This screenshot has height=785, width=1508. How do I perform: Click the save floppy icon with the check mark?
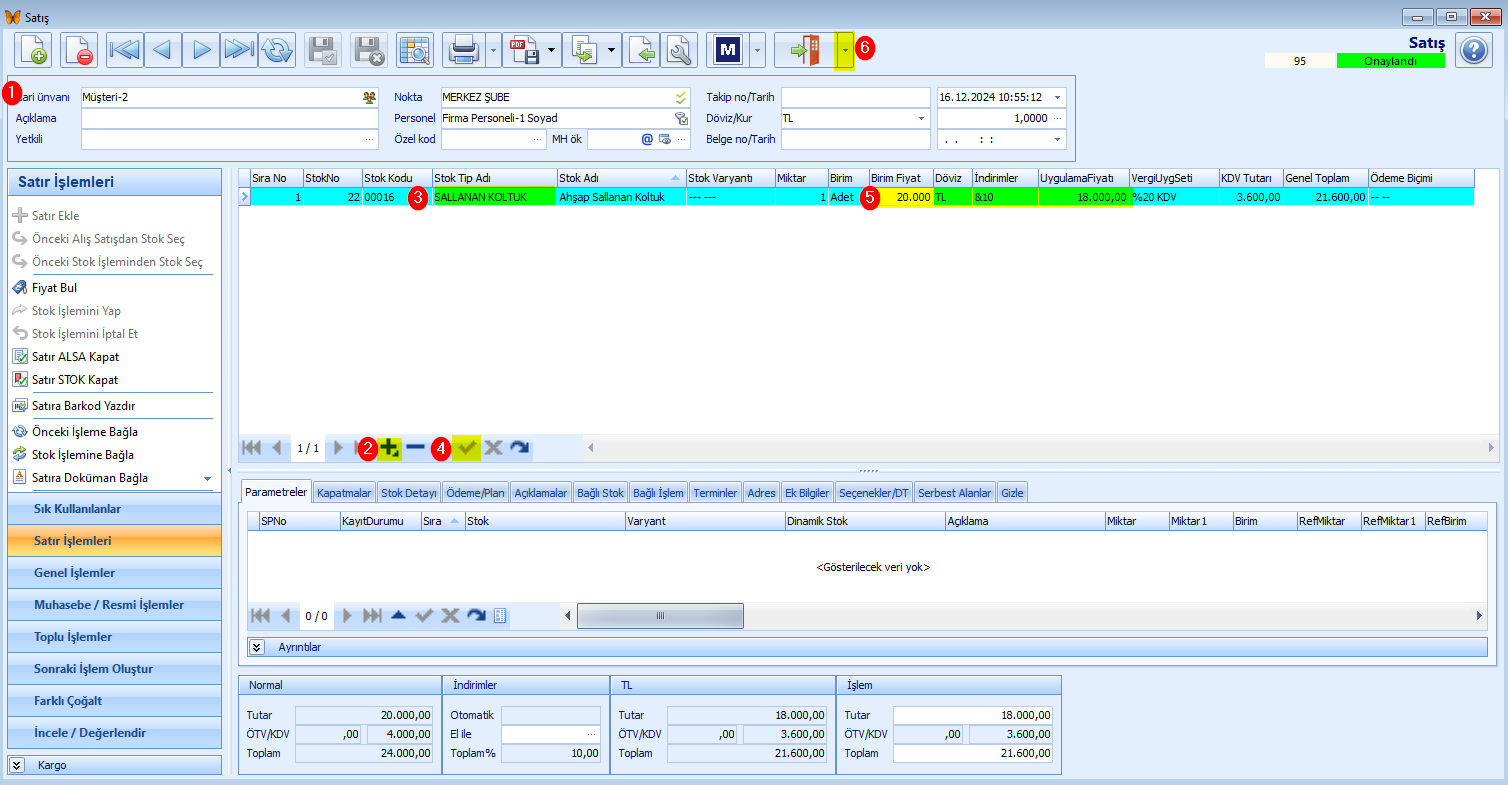tap(323, 50)
